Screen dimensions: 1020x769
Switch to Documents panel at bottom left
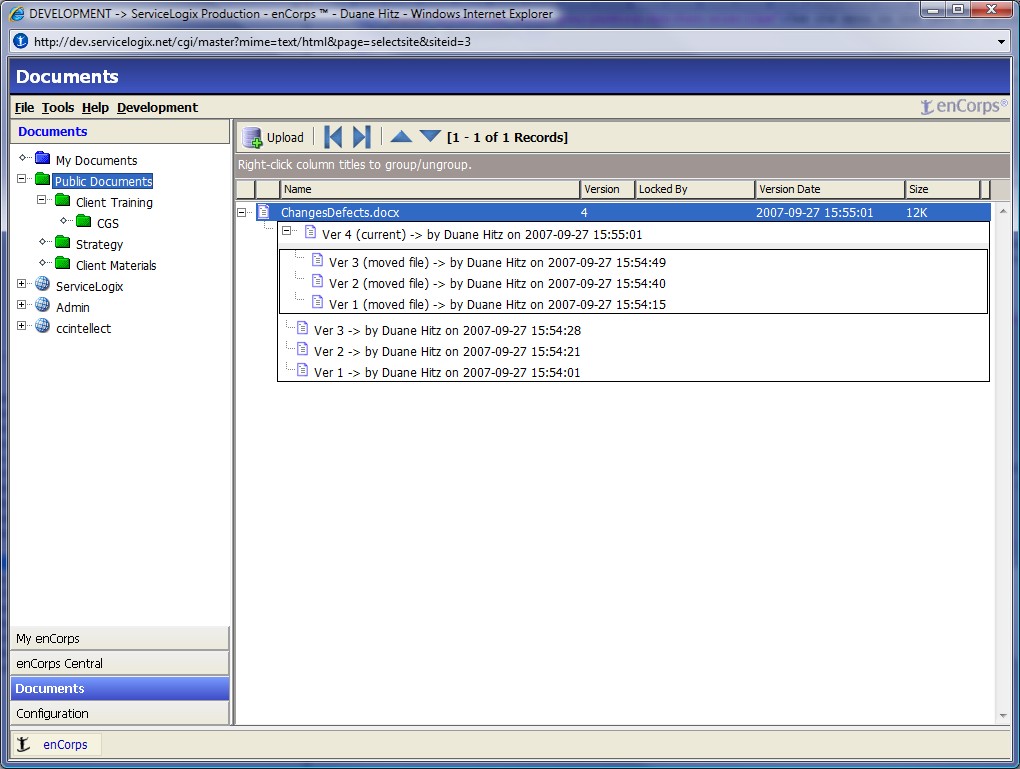(x=120, y=688)
